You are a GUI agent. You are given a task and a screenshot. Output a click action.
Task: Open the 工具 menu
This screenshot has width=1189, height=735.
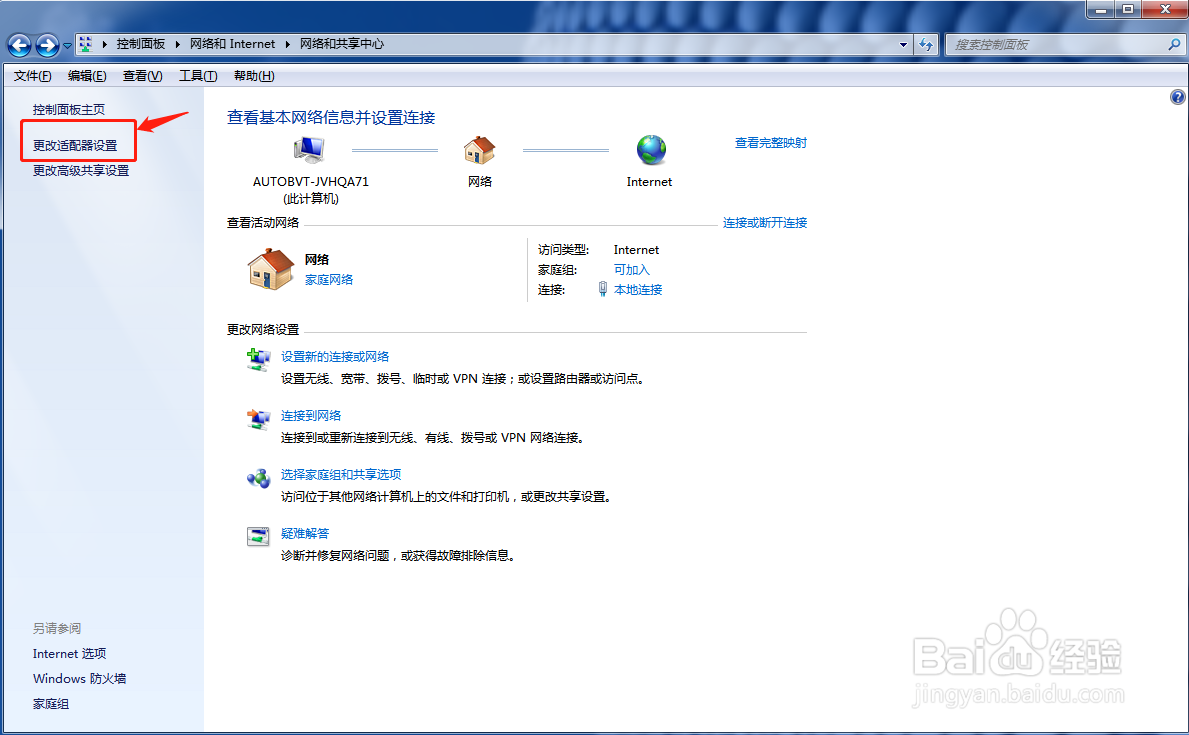[196, 75]
